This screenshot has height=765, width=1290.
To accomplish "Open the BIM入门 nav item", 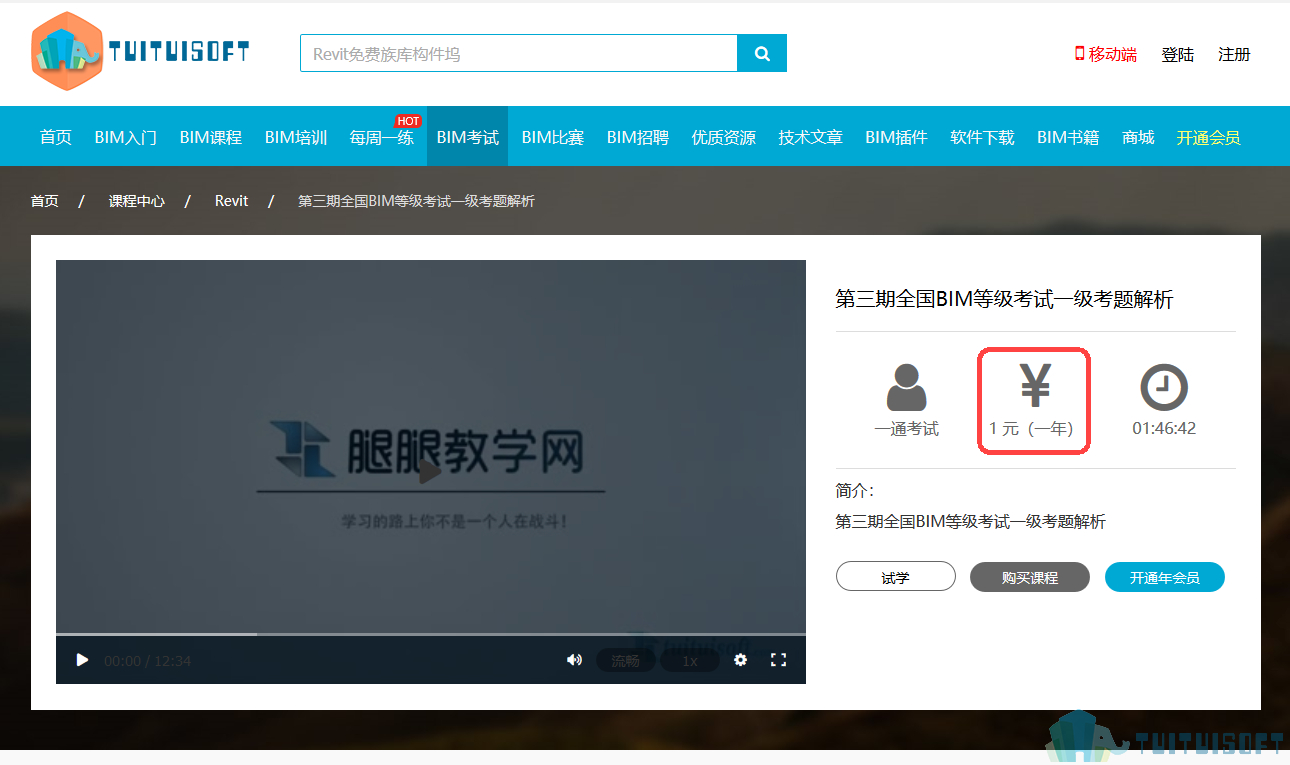I will (x=126, y=137).
